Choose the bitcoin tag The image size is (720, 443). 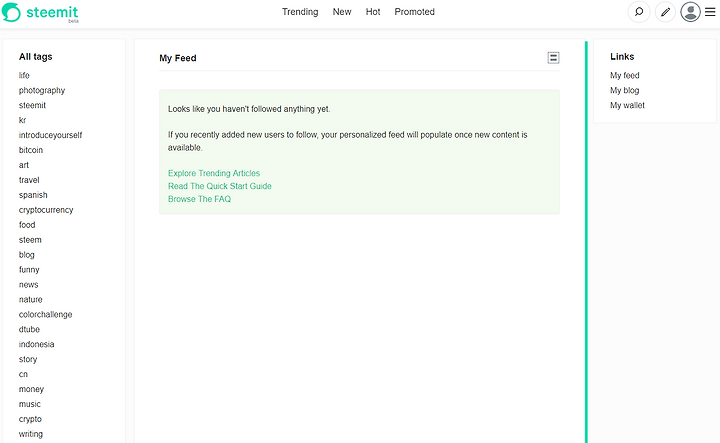(31, 150)
